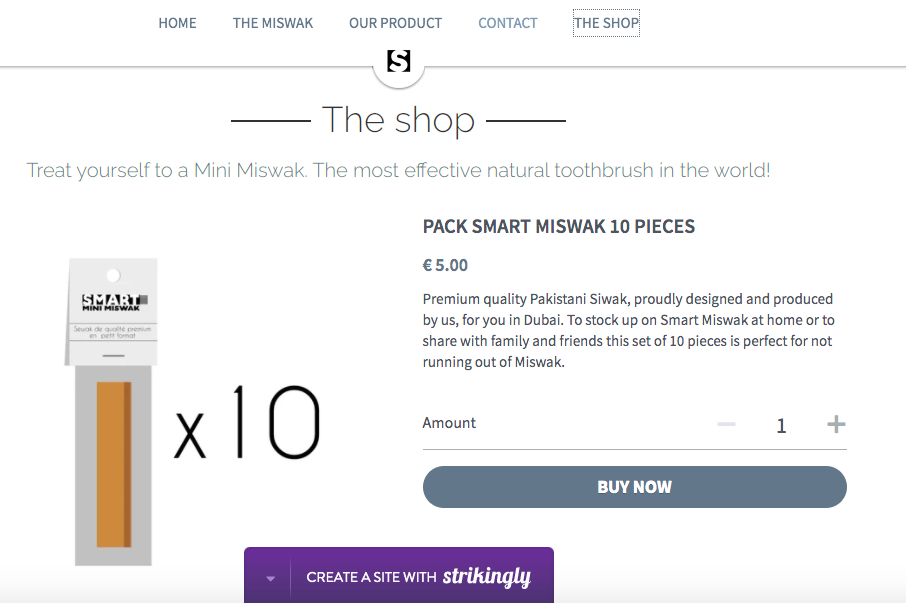Click the € 5.00 price label
The width and height of the screenshot is (906, 603).
coord(443,264)
